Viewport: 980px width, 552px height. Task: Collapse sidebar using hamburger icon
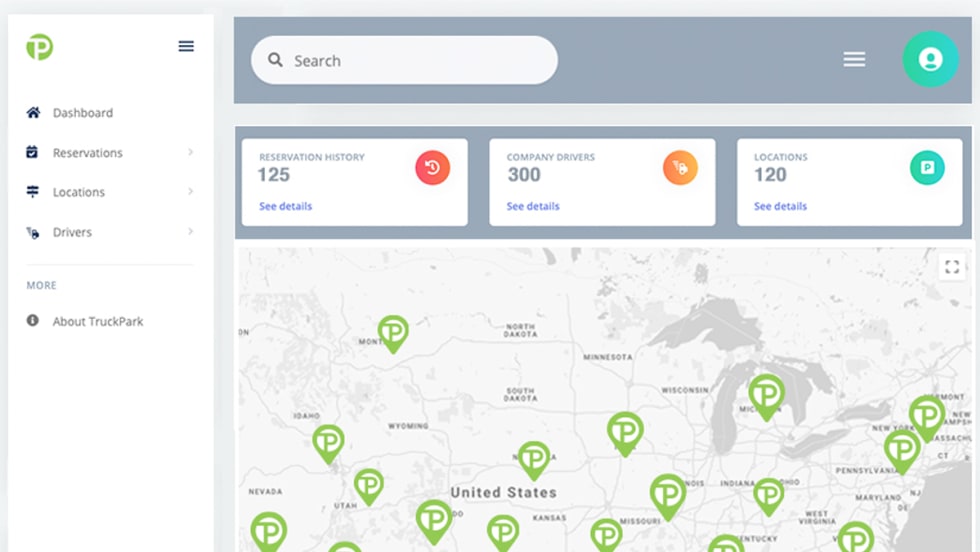[x=186, y=46]
